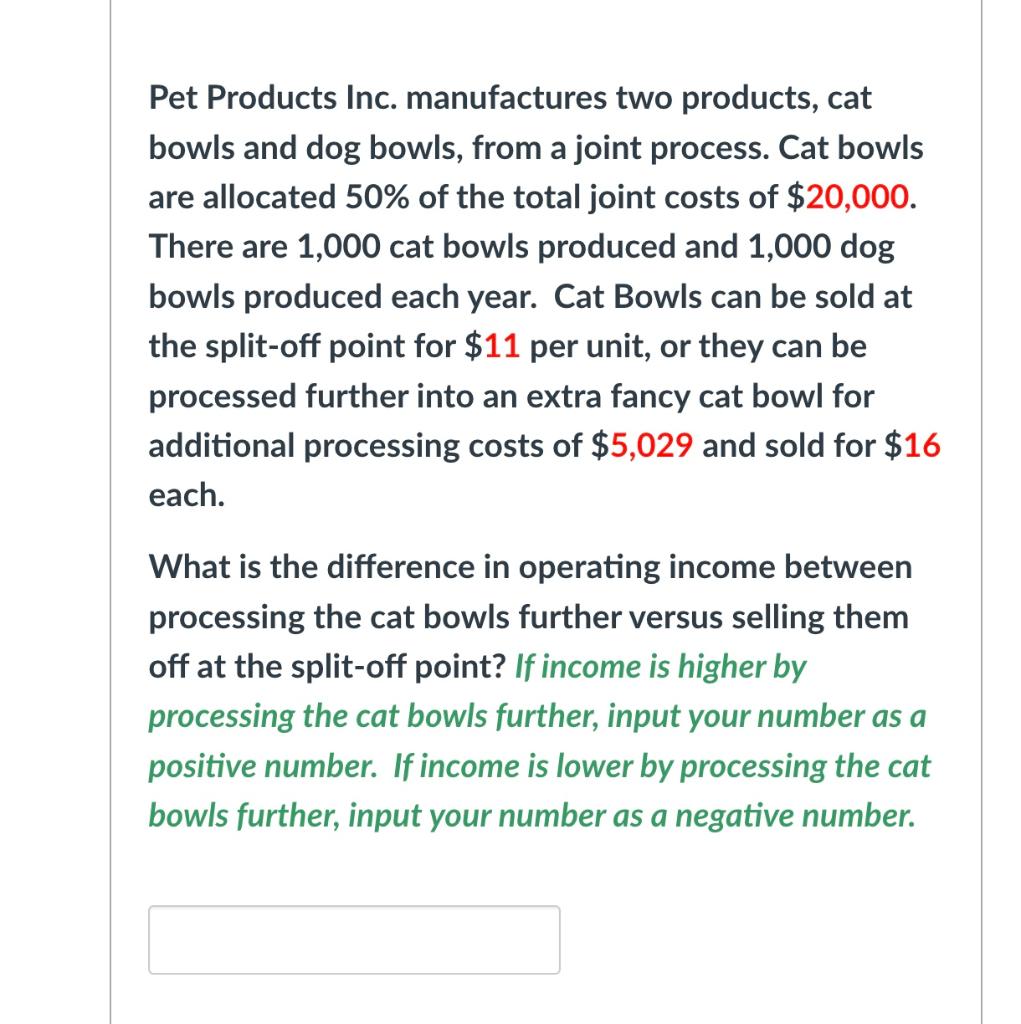This screenshot has width=1021, height=1024.
Task: Select the red $16 selling price
Action: tap(922, 446)
